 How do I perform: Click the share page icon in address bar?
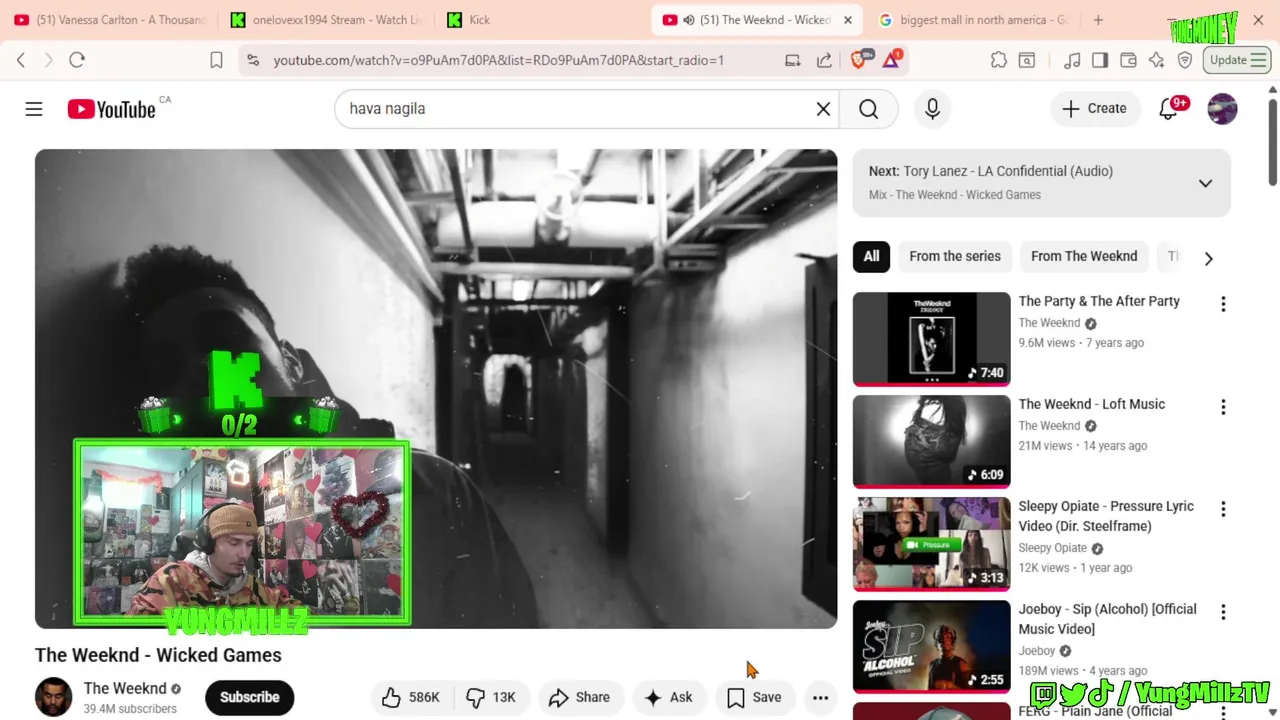click(825, 60)
